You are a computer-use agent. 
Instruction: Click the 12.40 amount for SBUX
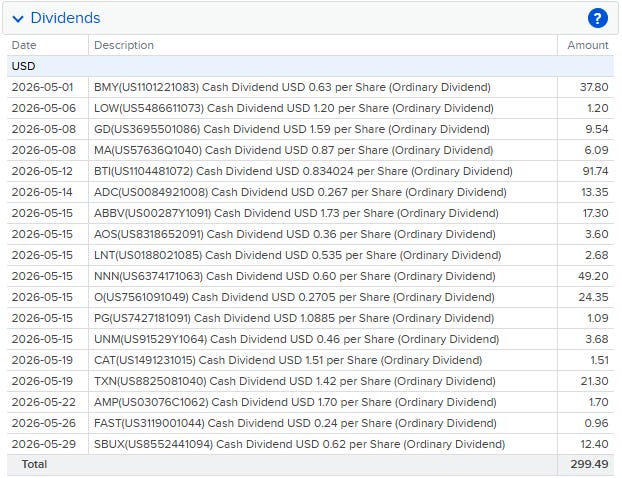tap(594, 445)
